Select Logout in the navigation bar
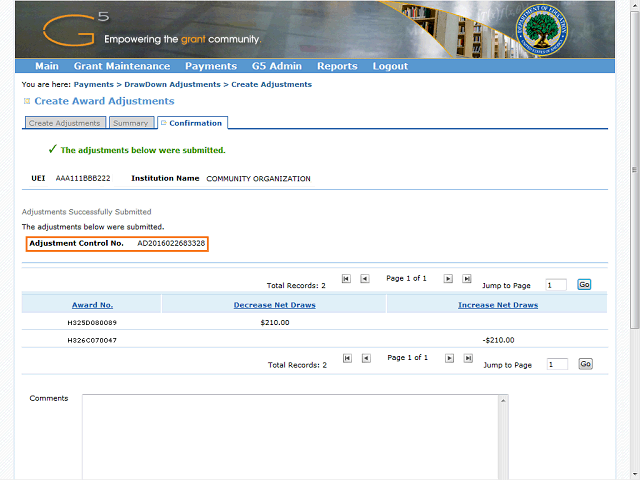The width and height of the screenshot is (640, 480). coord(390,66)
